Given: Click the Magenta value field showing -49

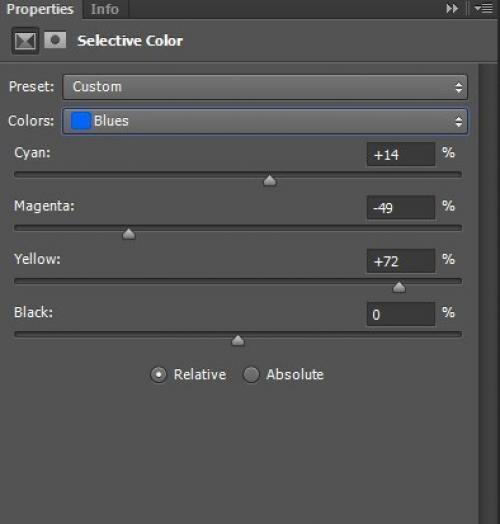Looking at the screenshot, I should point(401,208).
